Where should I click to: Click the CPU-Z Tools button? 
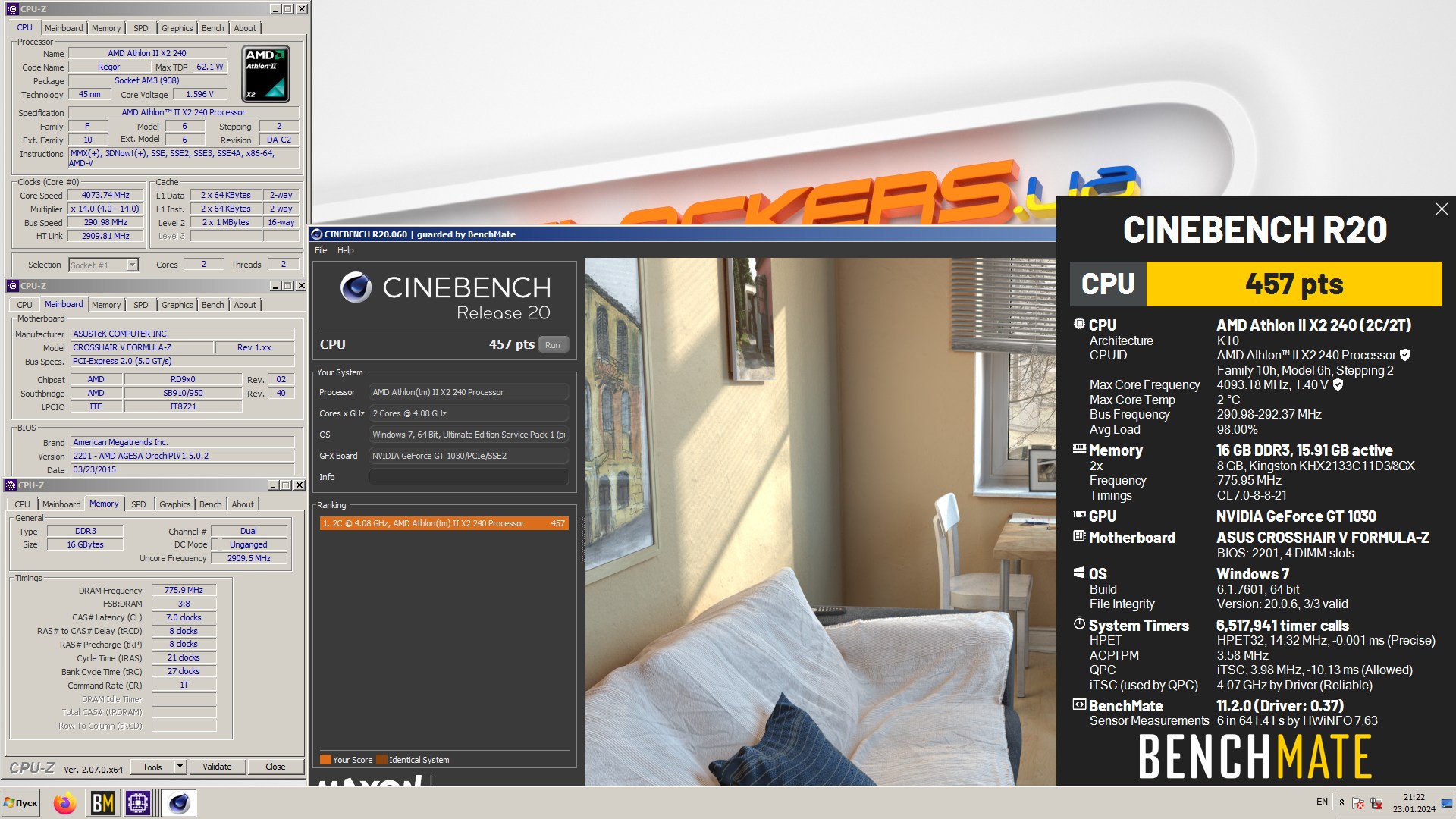152,767
